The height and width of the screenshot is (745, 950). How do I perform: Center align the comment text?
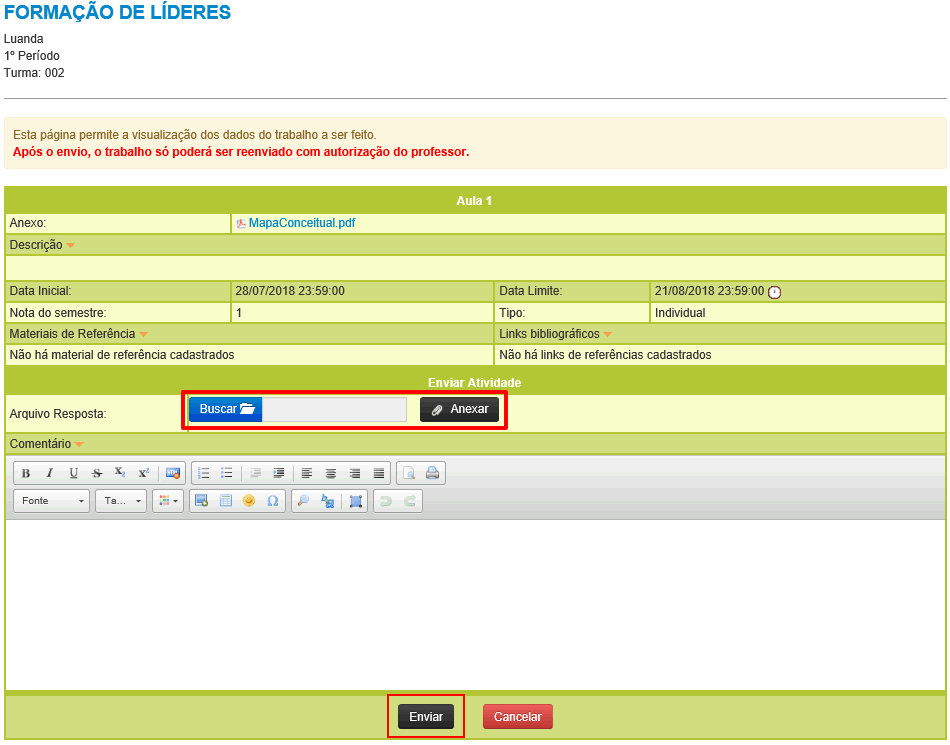click(331, 473)
